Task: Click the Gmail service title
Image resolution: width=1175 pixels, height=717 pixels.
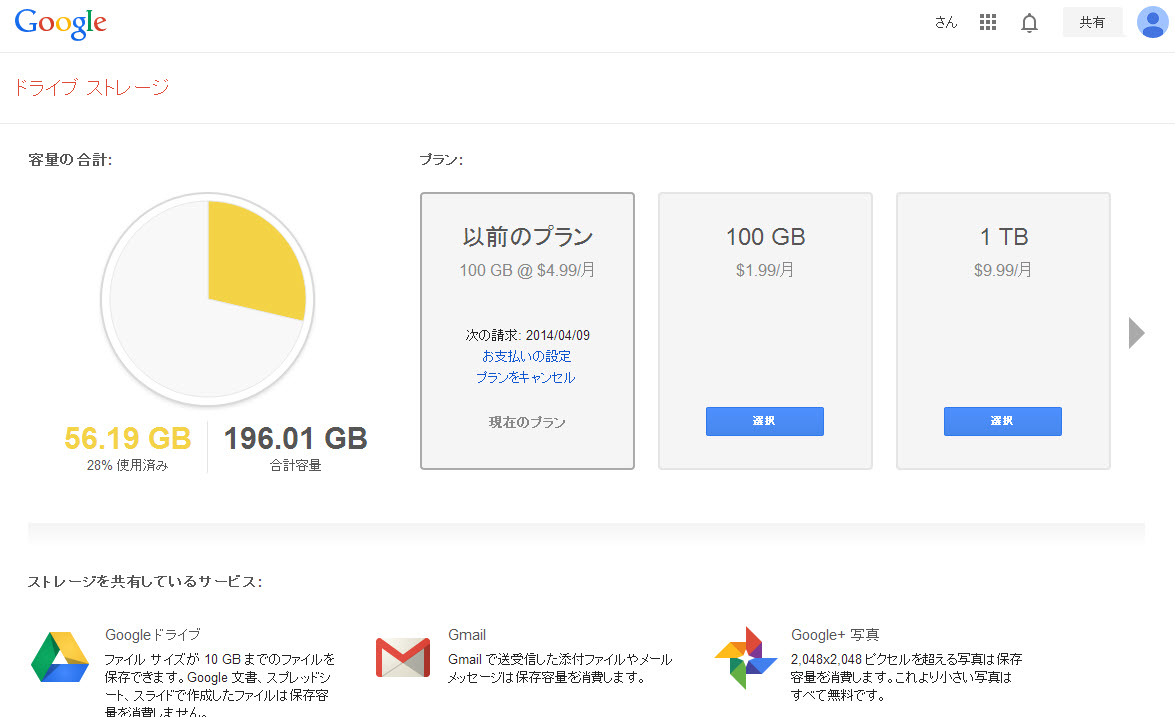Action: click(x=467, y=635)
